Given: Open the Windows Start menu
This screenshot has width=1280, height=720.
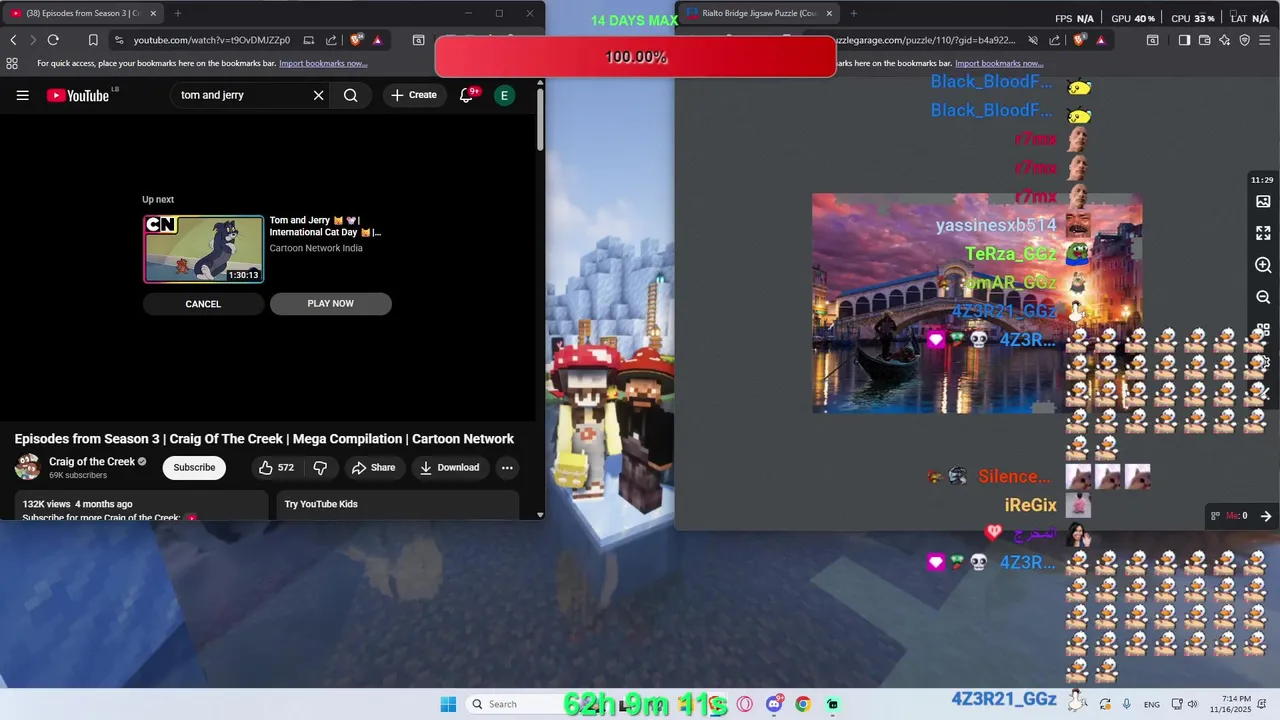Looking at the screenshot, I should 448,704.
